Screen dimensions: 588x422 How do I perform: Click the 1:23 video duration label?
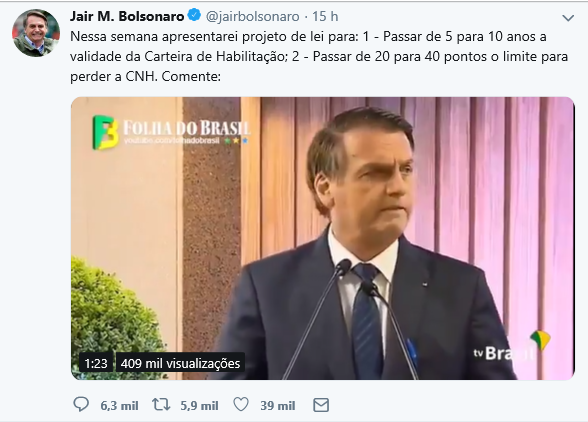coord(96,363)
